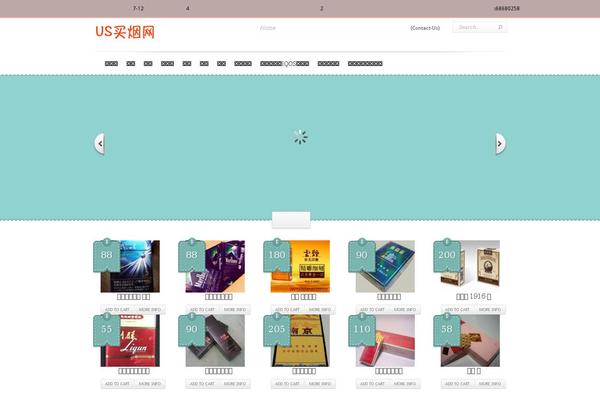
Task: Open the purple Marlboro pack thumbnail
Action: point(215,266)
